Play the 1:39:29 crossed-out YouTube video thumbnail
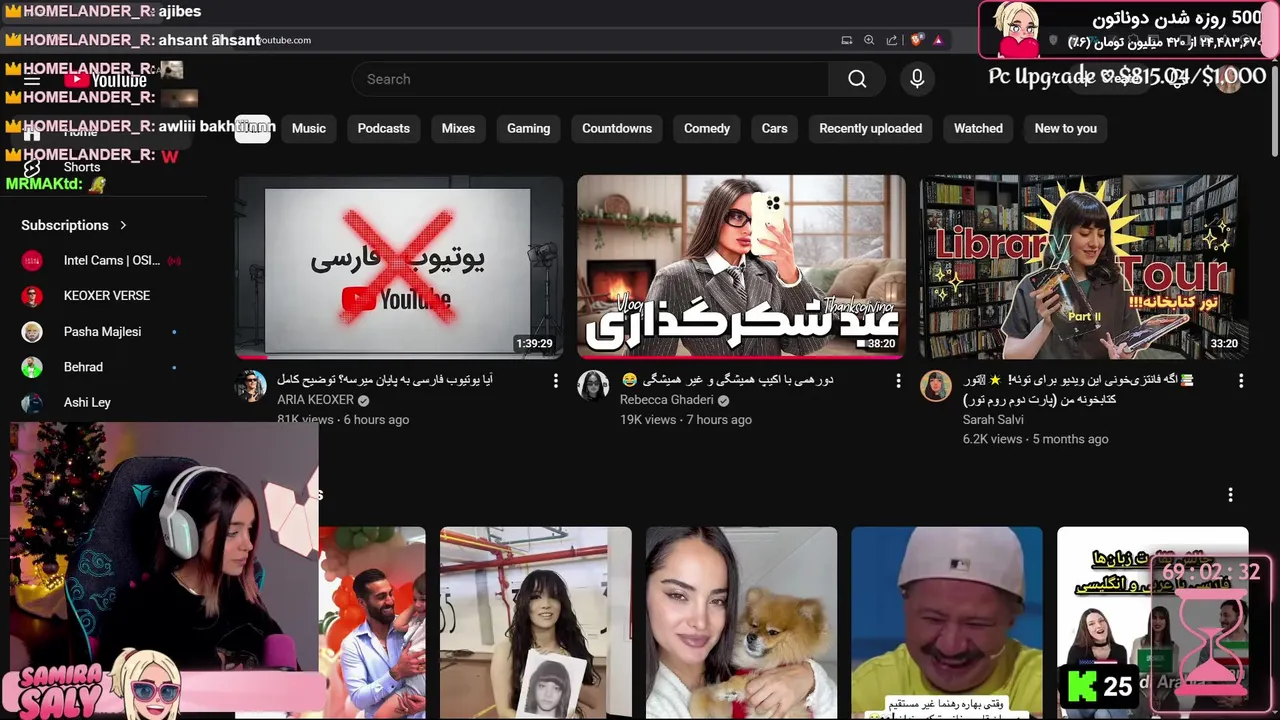Screen dimensions: 1280x720 pyautogui.click(x=399, y=267)
